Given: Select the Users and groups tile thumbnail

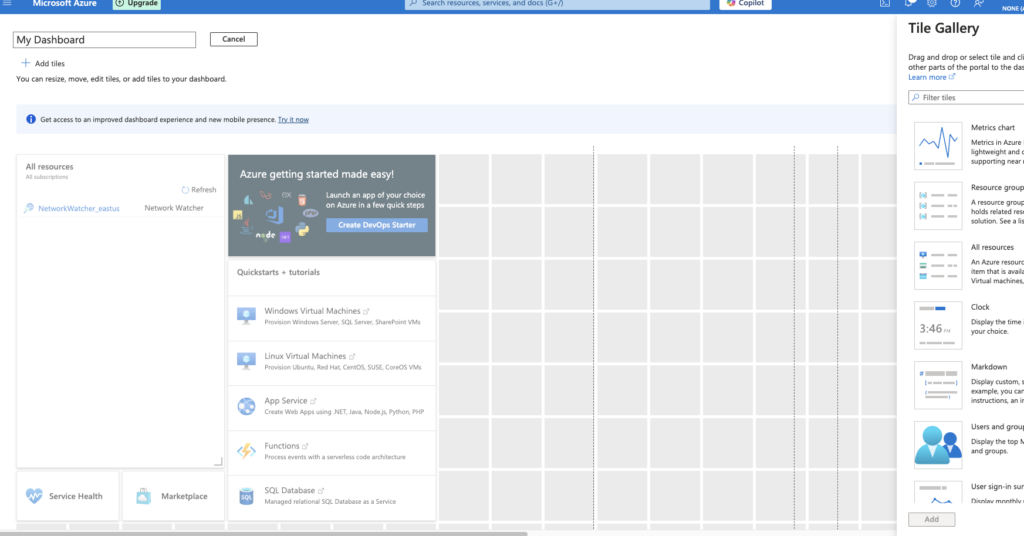Looking at the screenshot, I should [938, 445].
